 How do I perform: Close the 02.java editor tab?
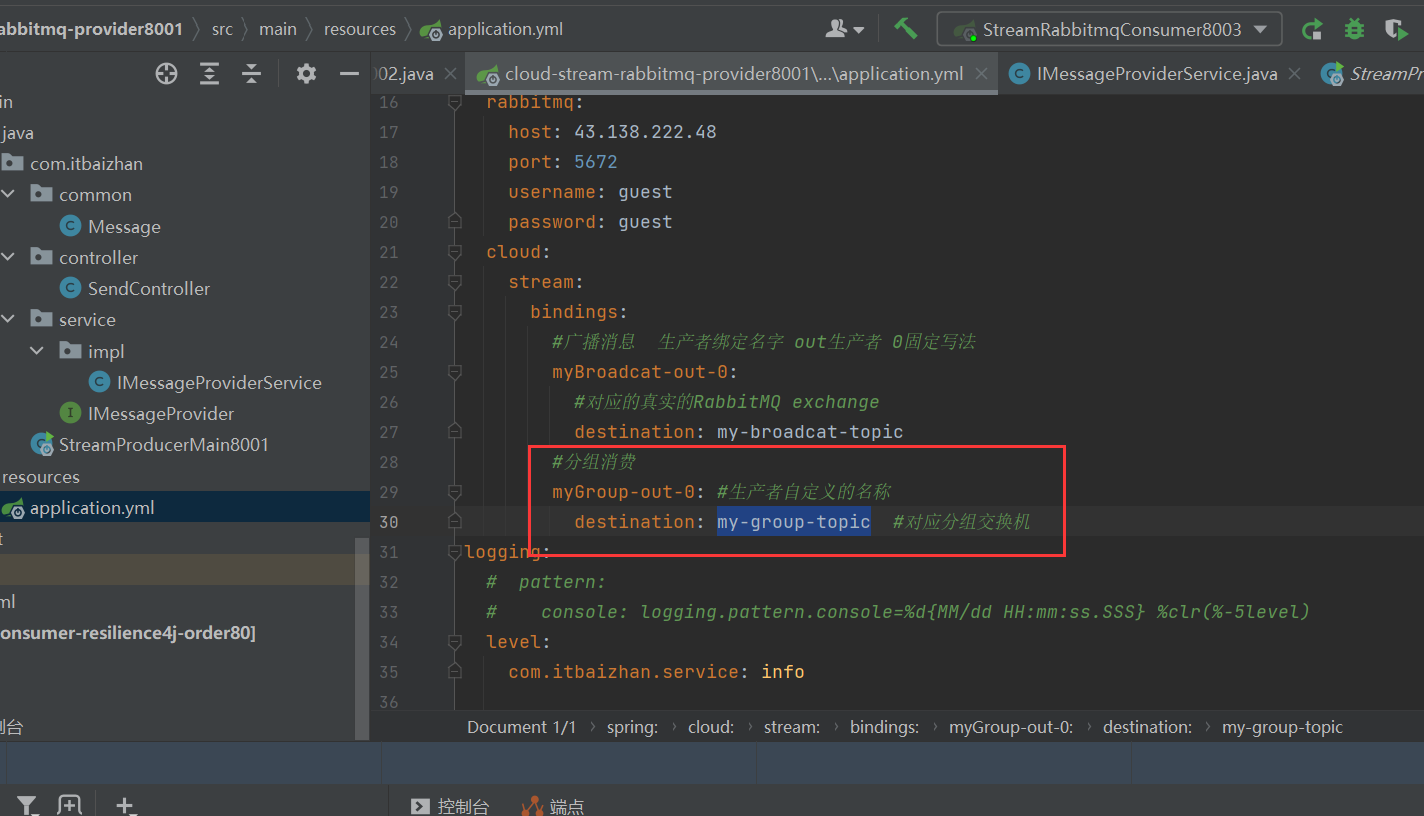(449, 73)
